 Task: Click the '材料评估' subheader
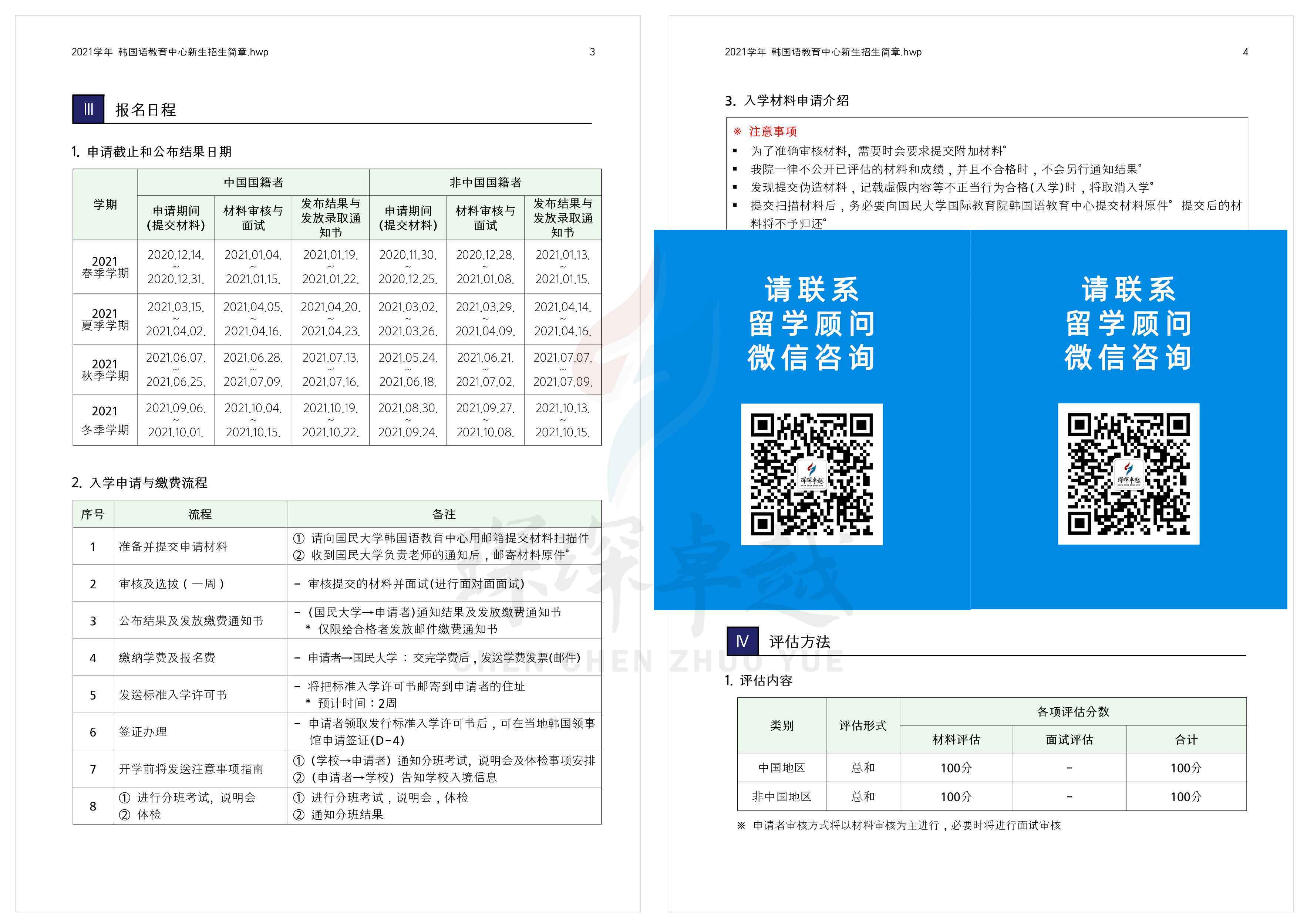956,739
